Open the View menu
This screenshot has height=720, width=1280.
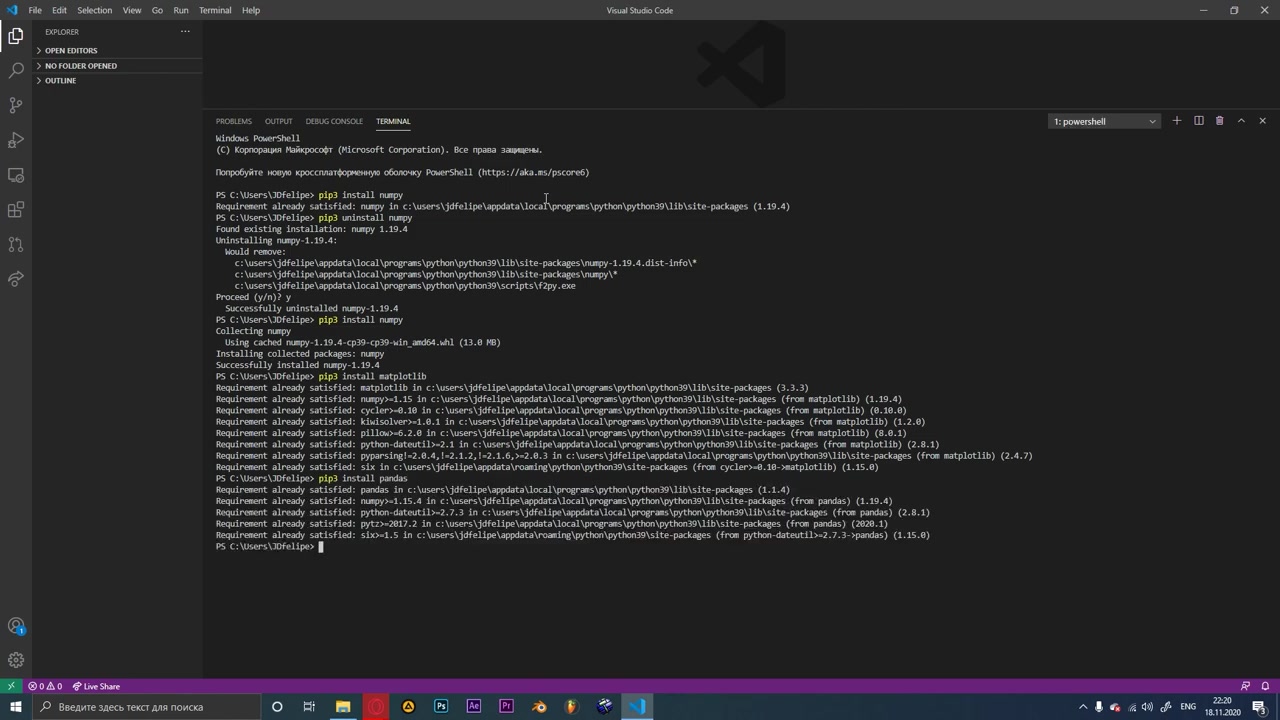[x=131, y=10]
